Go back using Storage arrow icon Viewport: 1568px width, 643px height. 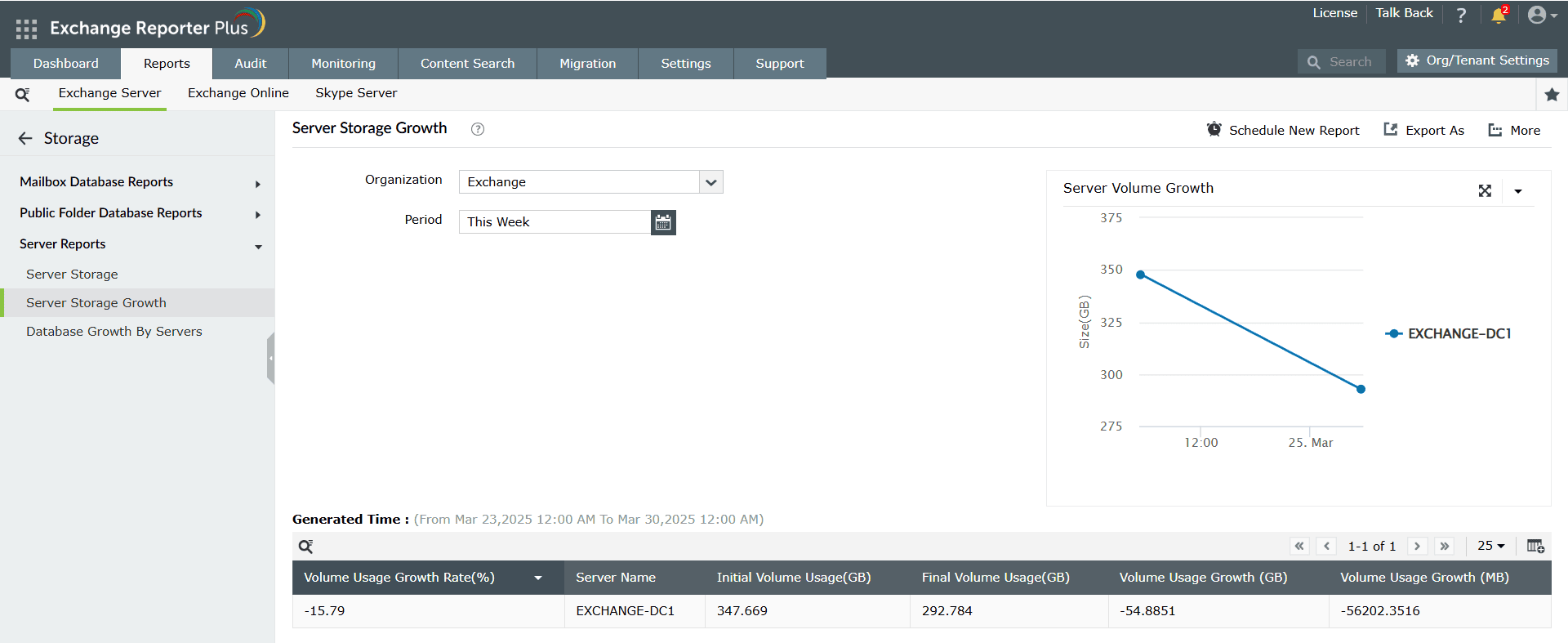click(25, 138)
